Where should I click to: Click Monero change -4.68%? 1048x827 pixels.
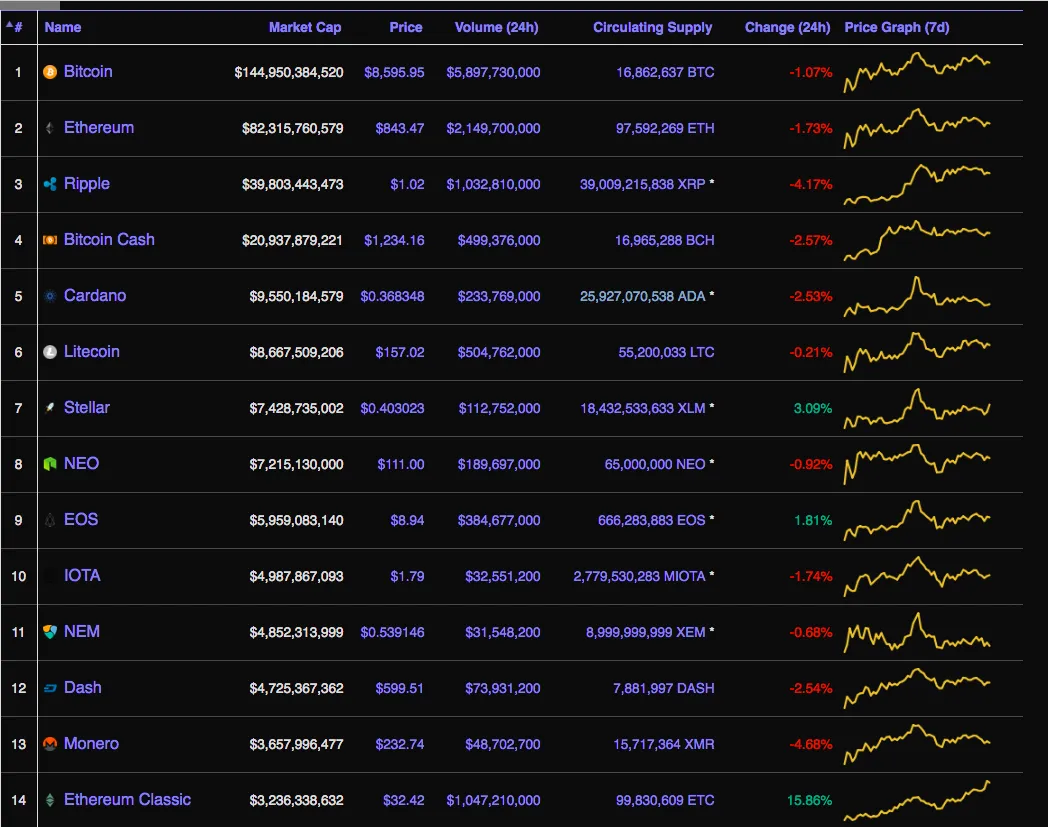pos(811,744)
